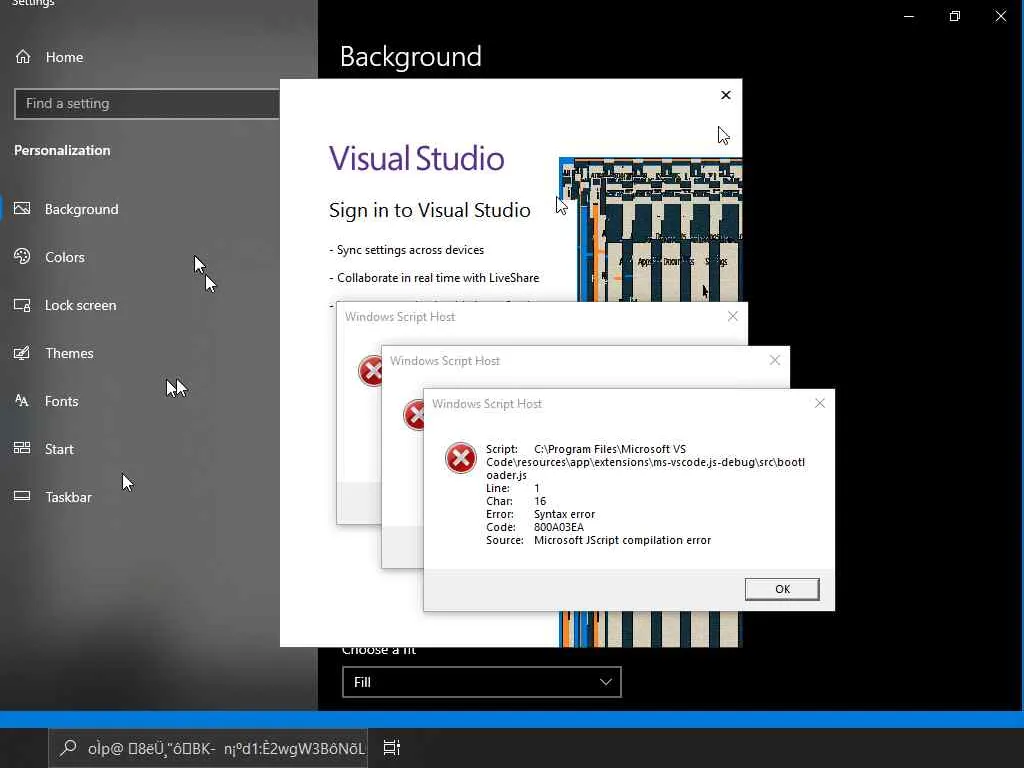Click error code 800A03EA text

(558, 527)
